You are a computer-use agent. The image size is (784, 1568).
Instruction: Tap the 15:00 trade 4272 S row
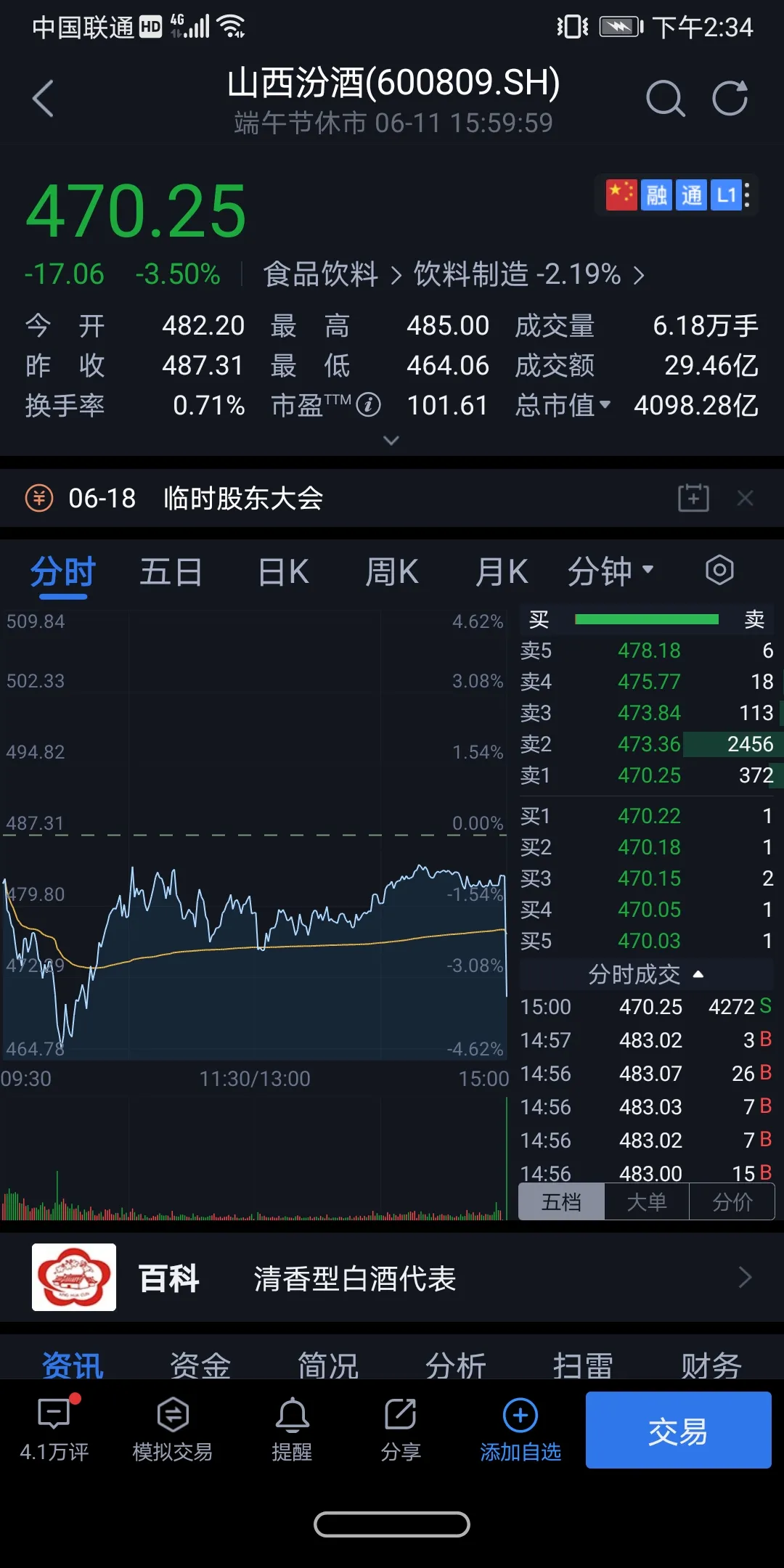(647, 1007)
